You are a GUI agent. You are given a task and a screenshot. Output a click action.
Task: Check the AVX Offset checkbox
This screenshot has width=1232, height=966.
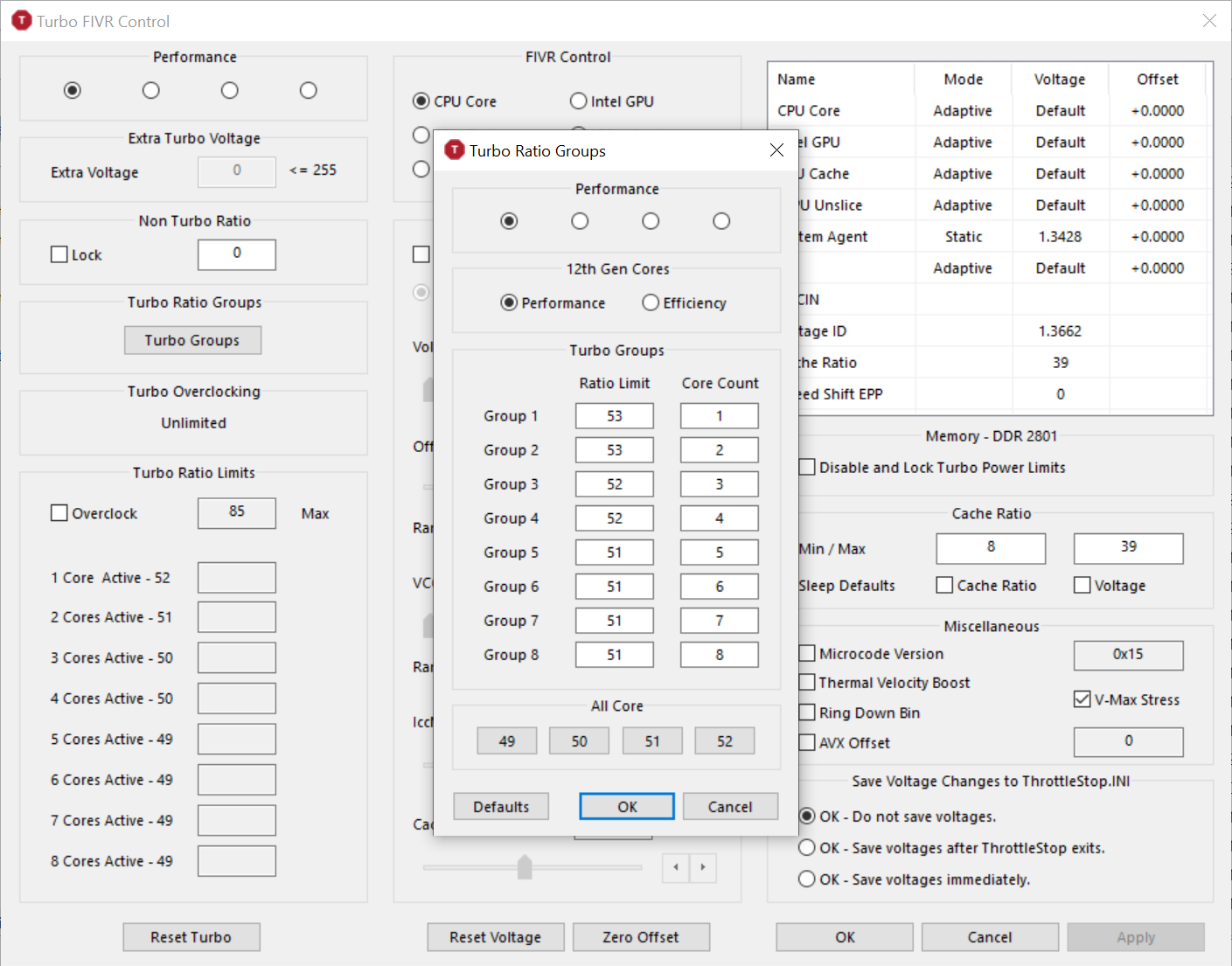point(807,743)
